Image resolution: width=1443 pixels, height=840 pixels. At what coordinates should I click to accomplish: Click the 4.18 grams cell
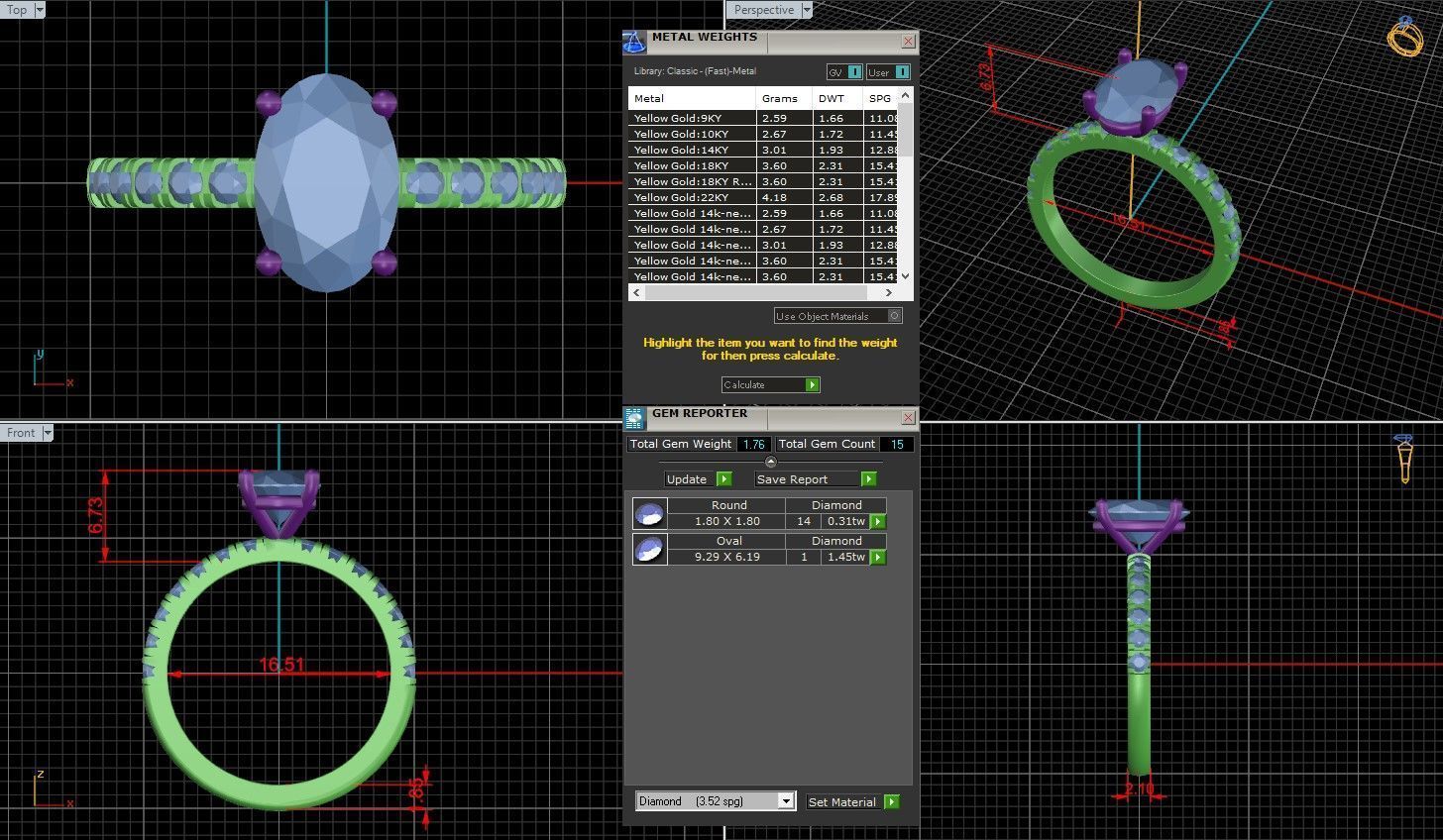[x=784, y=197]
